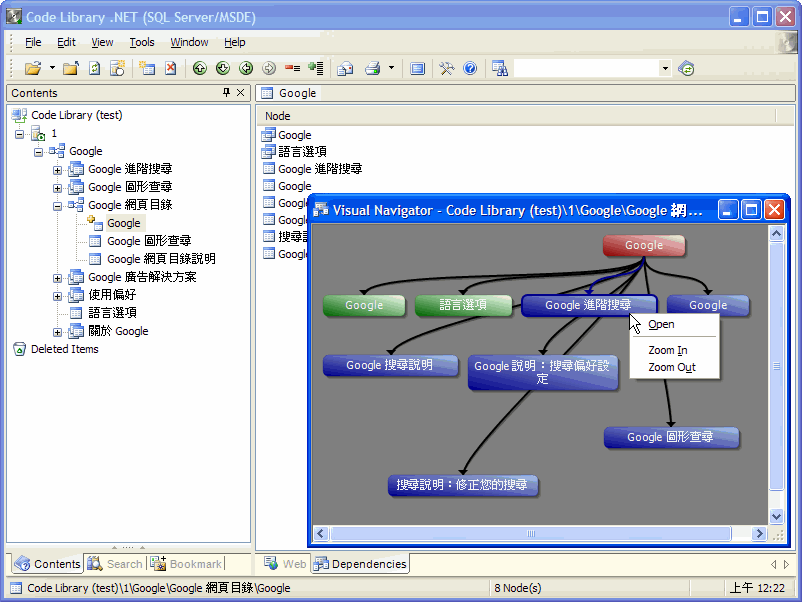Select Deleted Items in the tree
Image resolution: width=802 pixels, height=602 pixels.
point(64,349)
